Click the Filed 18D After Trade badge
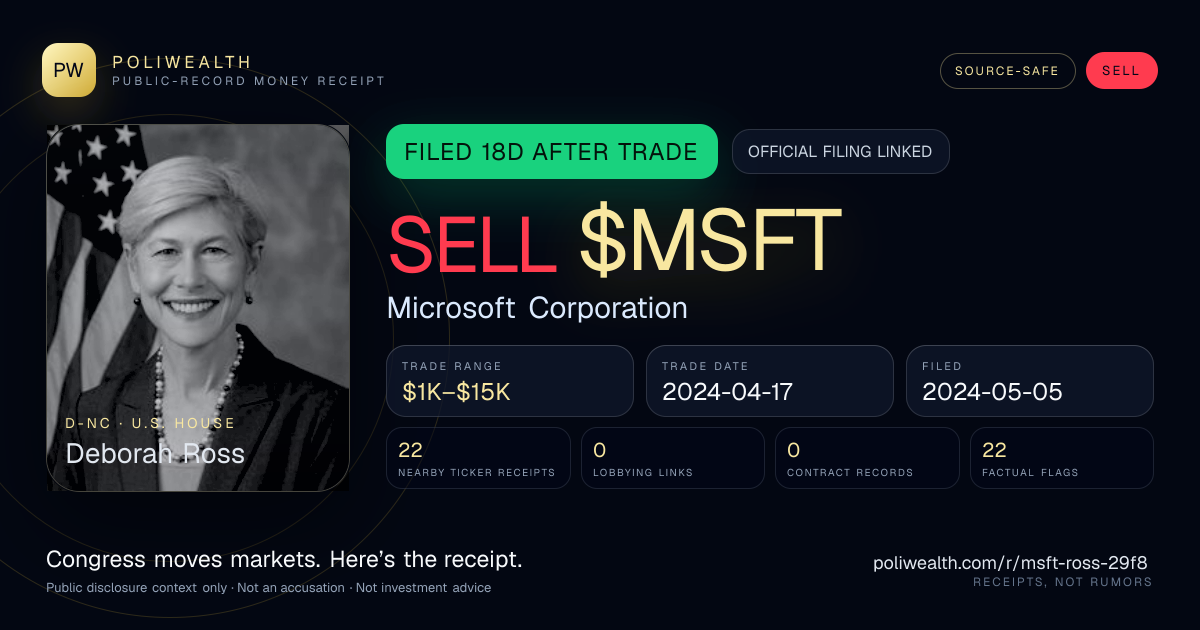Image resolution: width=1200 pixels, height=630 pixels. pyautogui.click(x=551, y=152)
